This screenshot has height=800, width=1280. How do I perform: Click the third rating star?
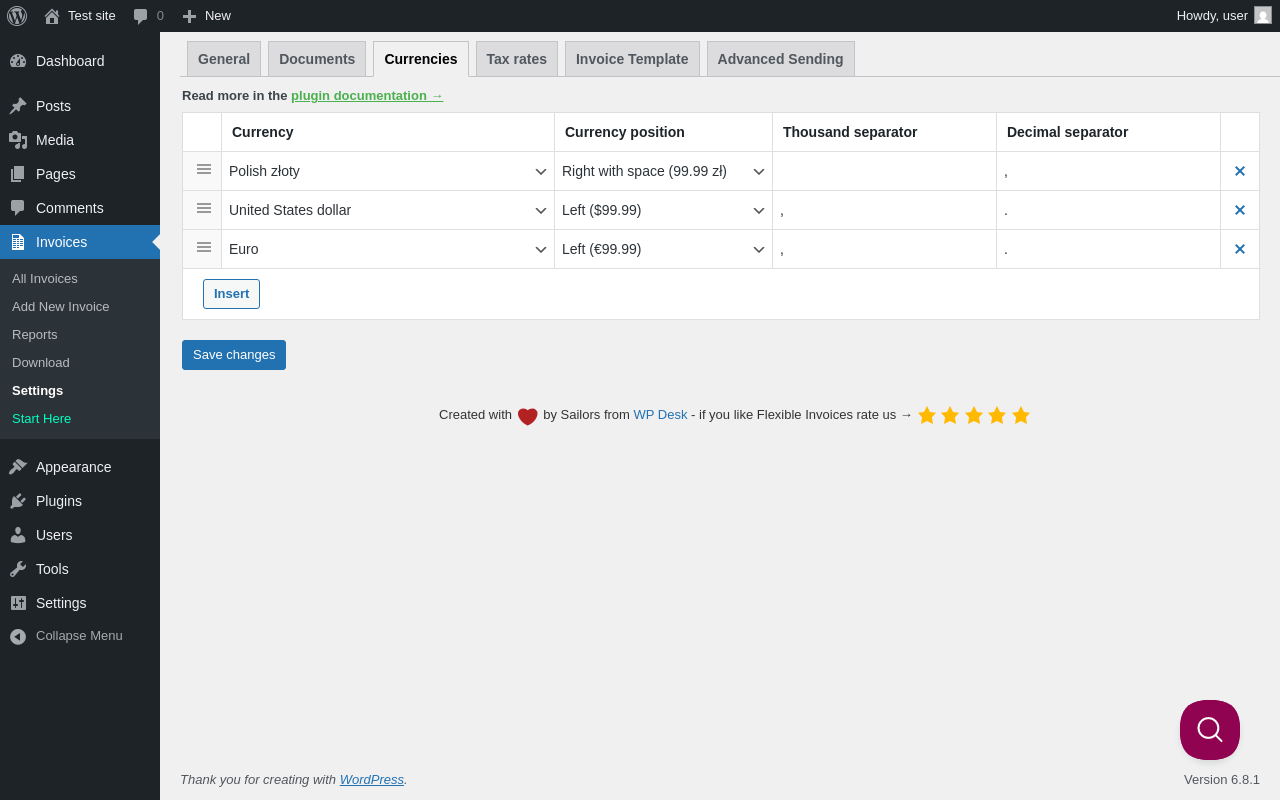click(x=974, y=415)
